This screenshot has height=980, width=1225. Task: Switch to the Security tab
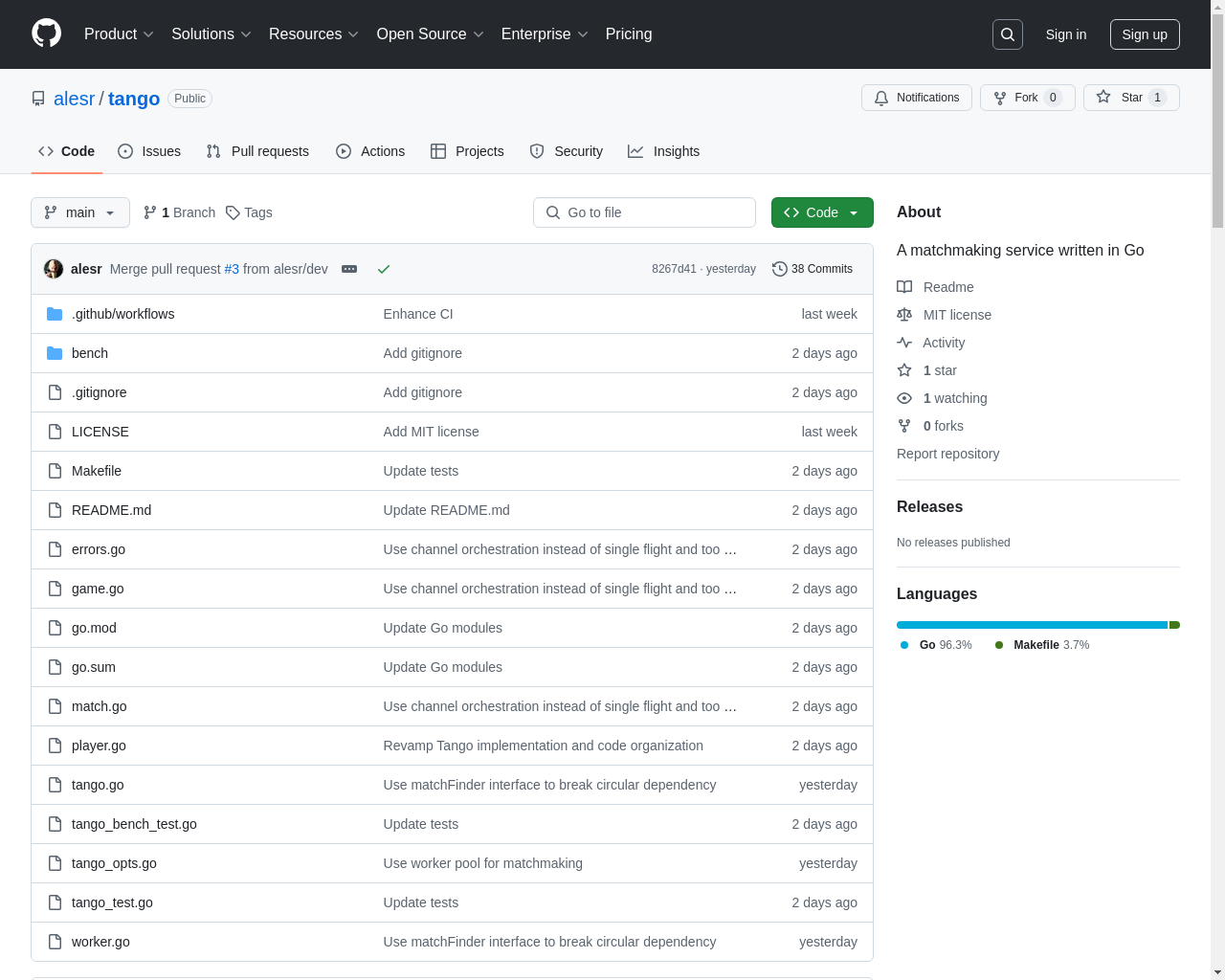click(567, 151)
